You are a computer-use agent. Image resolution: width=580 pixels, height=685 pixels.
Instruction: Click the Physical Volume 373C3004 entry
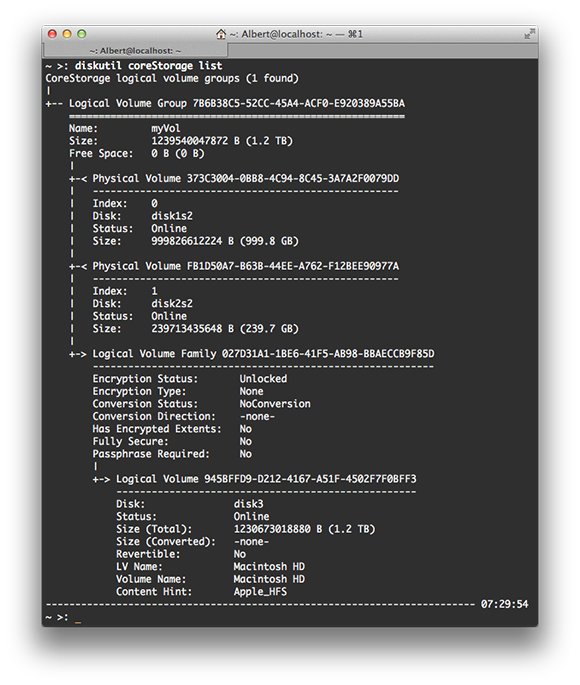point(234,179)
